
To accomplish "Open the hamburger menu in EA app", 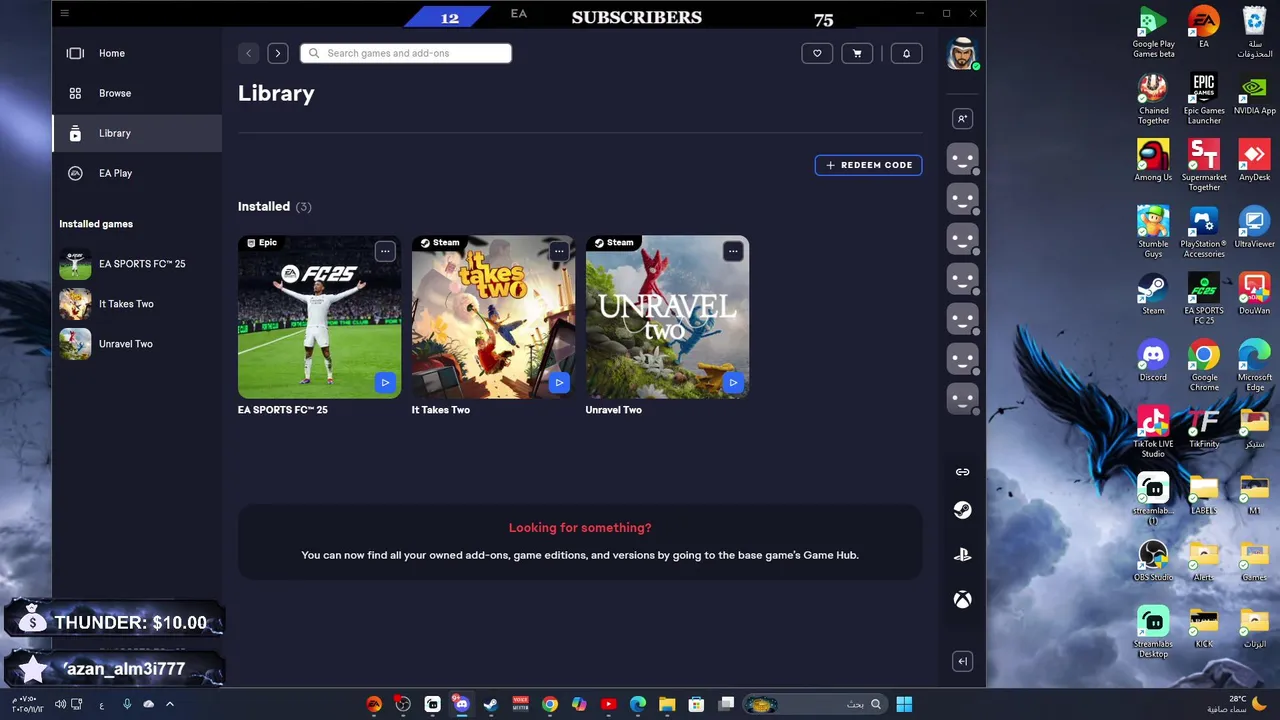I will 64,13.
